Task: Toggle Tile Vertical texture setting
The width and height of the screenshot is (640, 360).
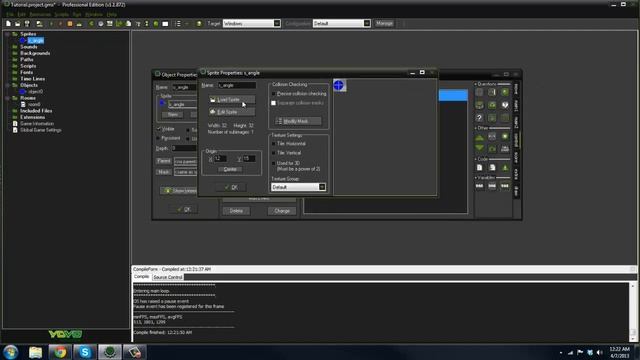Action: tap(273, 153)
